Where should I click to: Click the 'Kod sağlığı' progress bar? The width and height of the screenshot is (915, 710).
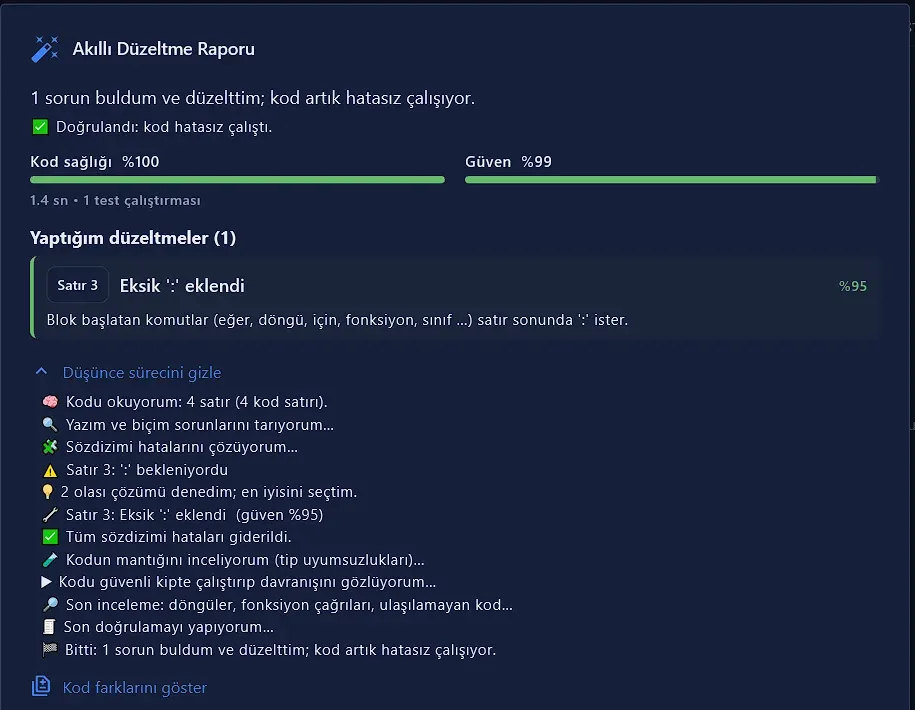238,180
